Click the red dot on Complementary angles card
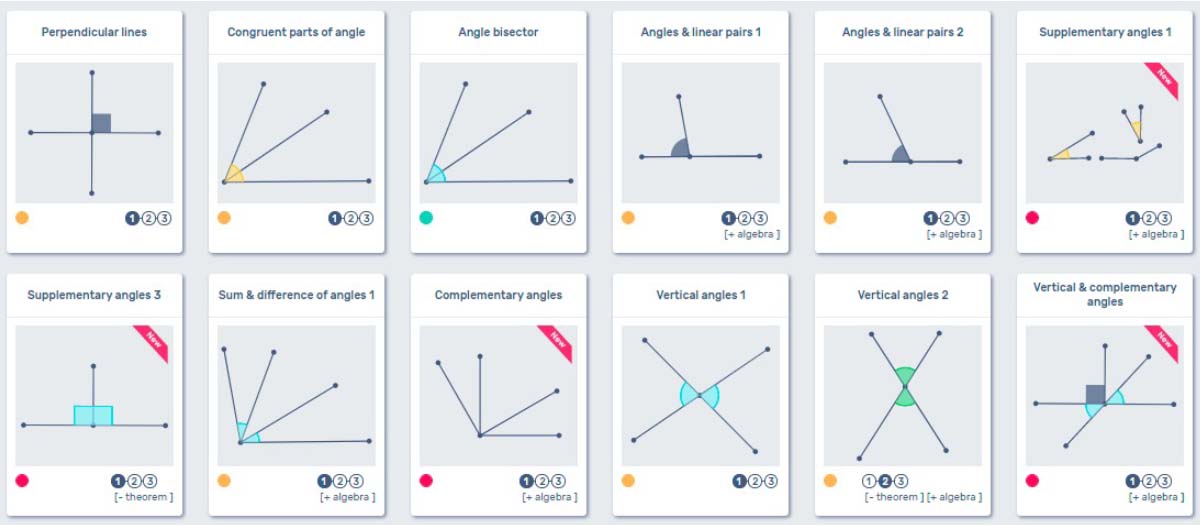 pos(426,481)
